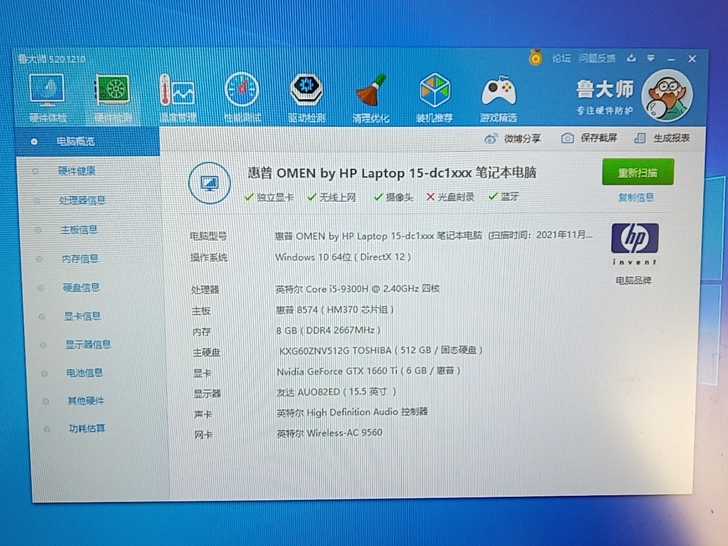Open the 硬件体检 hardware checkup icon
Screen dimensions: 728x546
point(47,98)
